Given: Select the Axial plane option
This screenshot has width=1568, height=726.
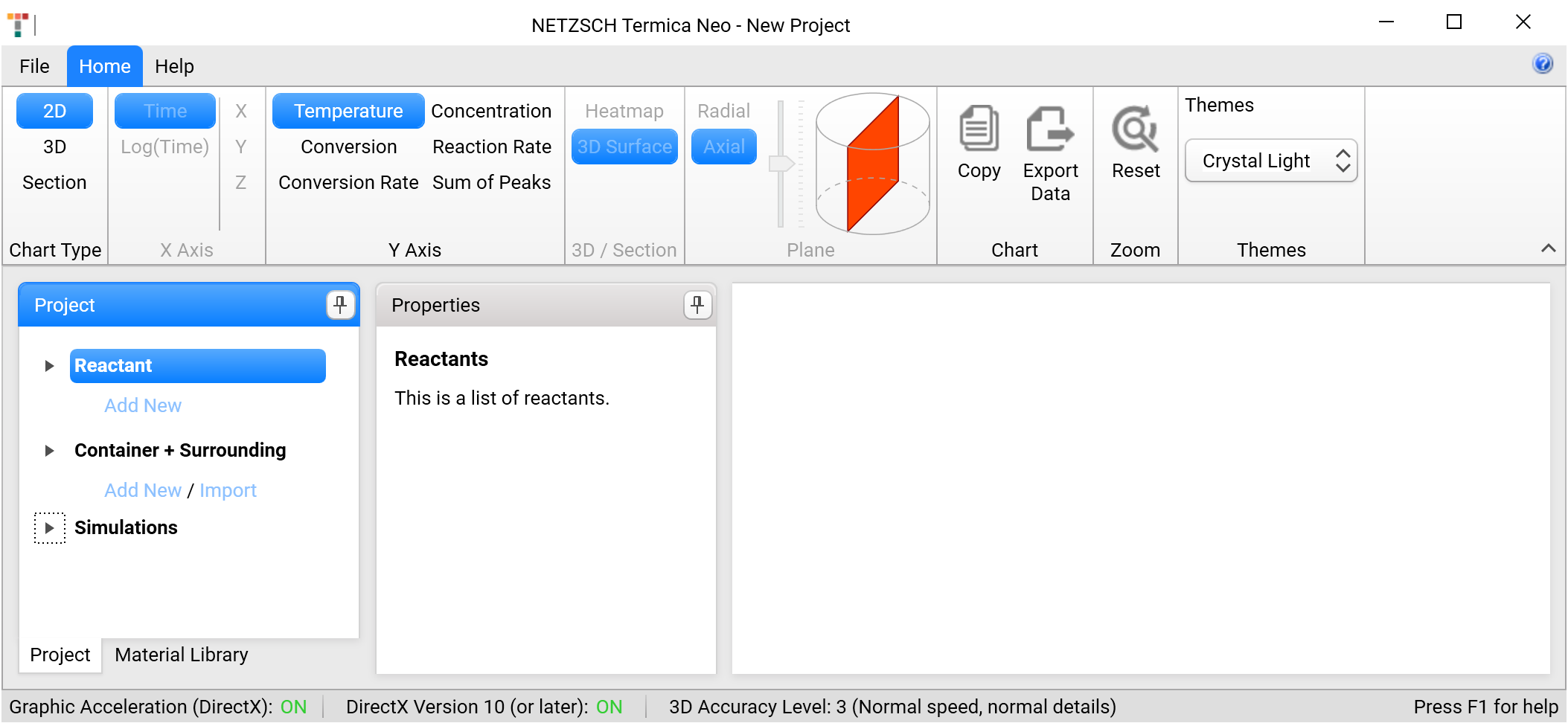Looking at the screenshot, I should click(x=723, y=147).
